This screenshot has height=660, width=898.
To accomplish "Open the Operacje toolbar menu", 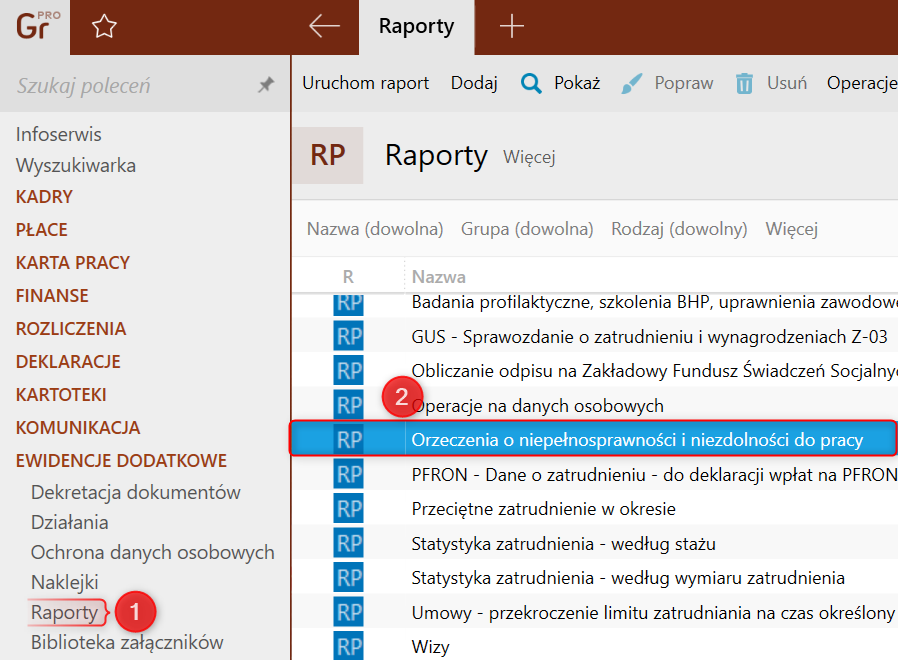I will (862, 84).
